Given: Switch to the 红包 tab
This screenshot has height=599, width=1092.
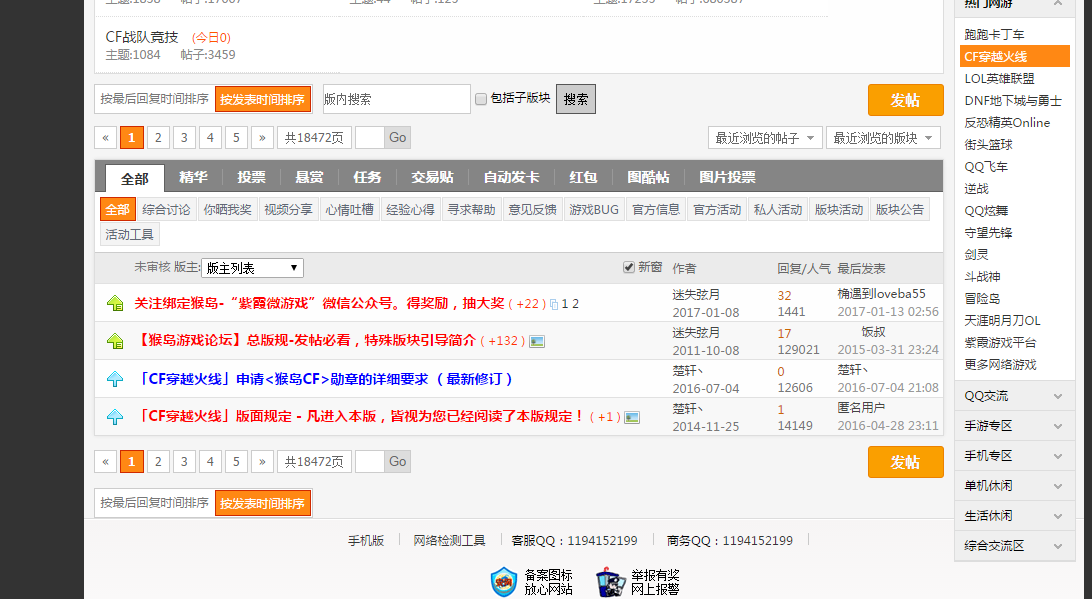Looking at the screenshot, I should pos(583,177).
